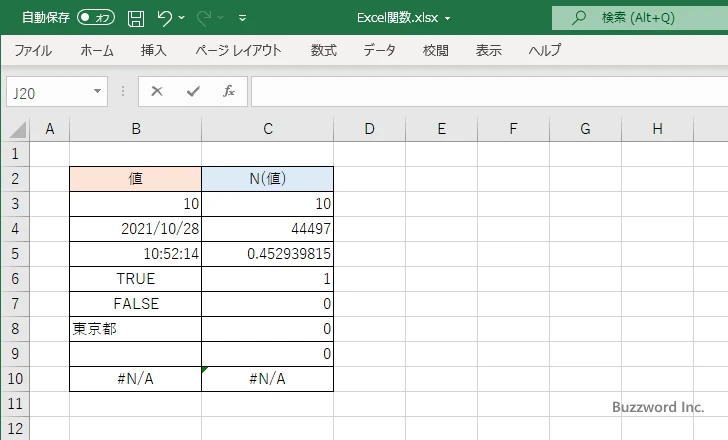The height and width of the screenshot is (440, 728).
Task: Toggle the AutoSave switch
Action: click(x=96, y=17)
